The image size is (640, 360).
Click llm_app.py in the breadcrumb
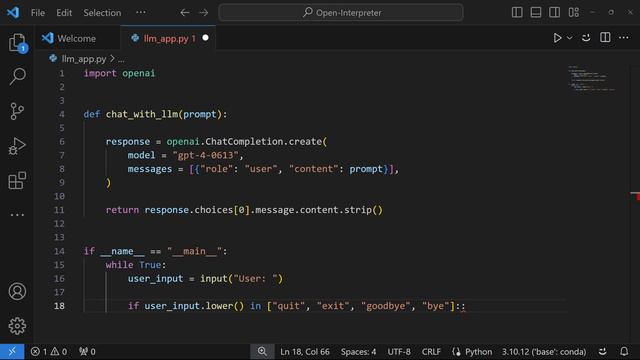(84, 59)
